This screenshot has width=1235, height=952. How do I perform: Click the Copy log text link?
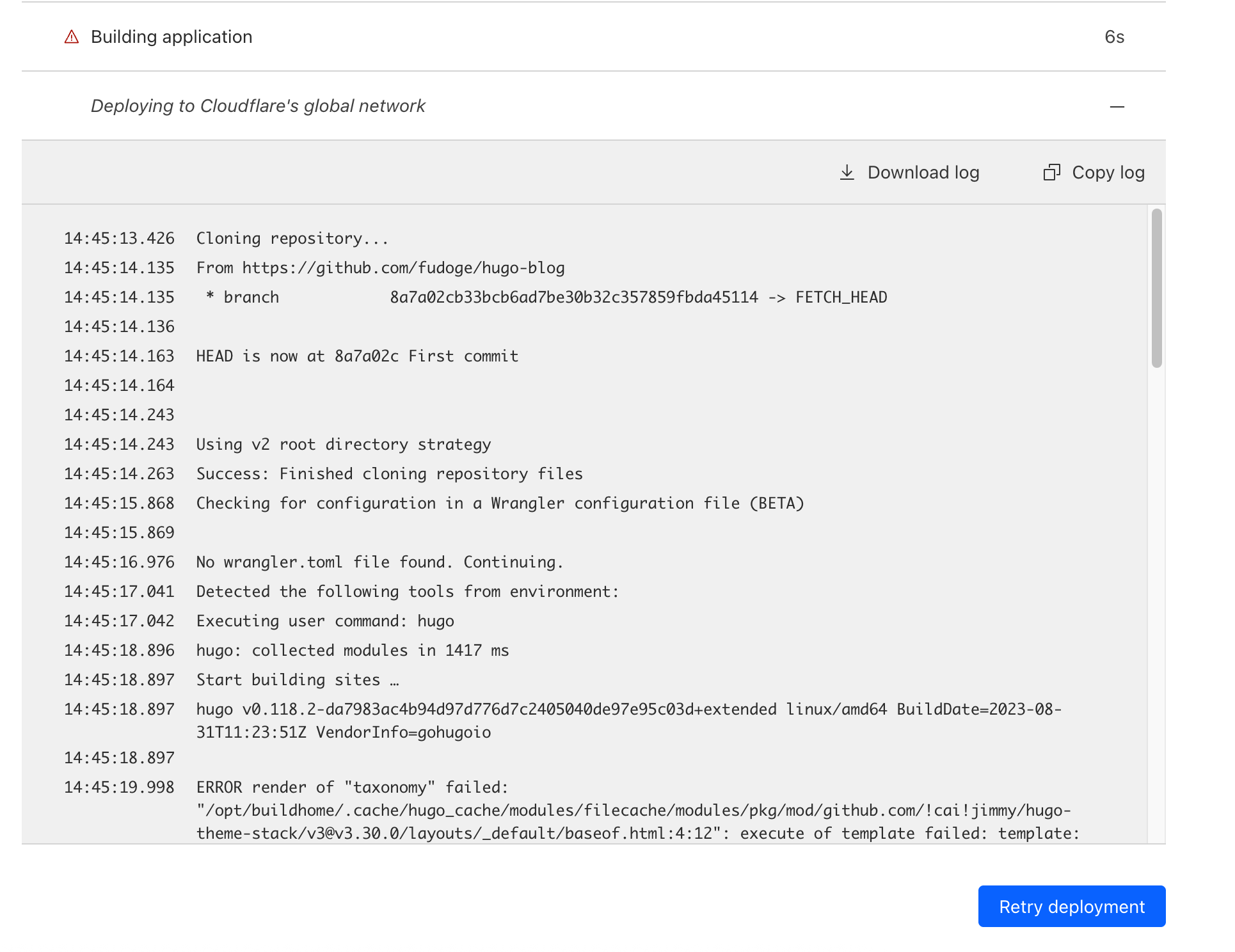[1108, 172]
